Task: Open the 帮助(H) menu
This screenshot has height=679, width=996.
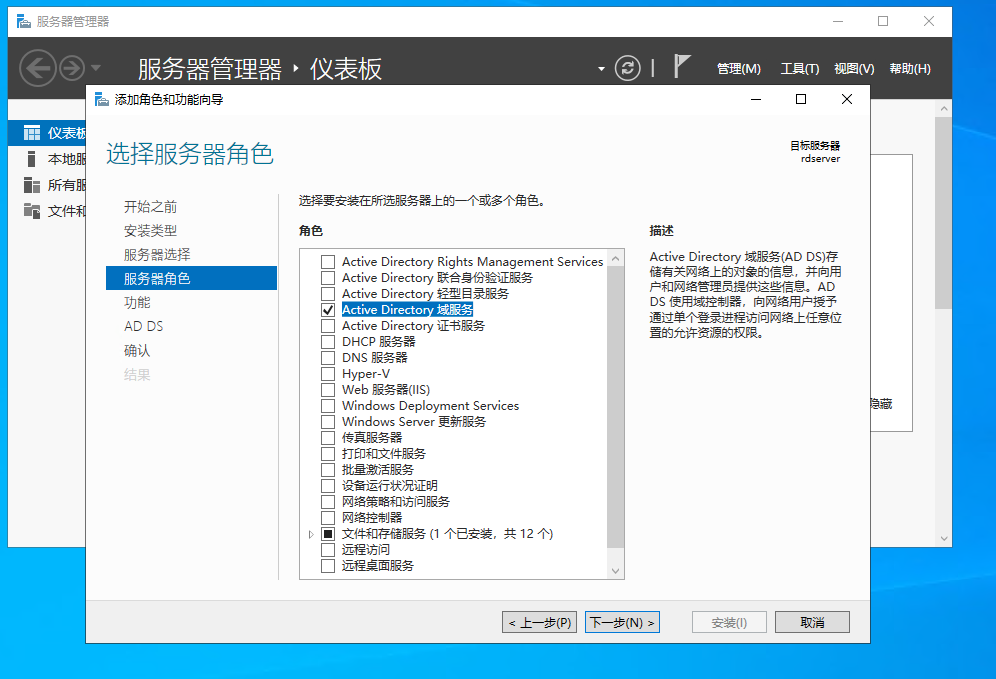Action: tap(910, 69)
